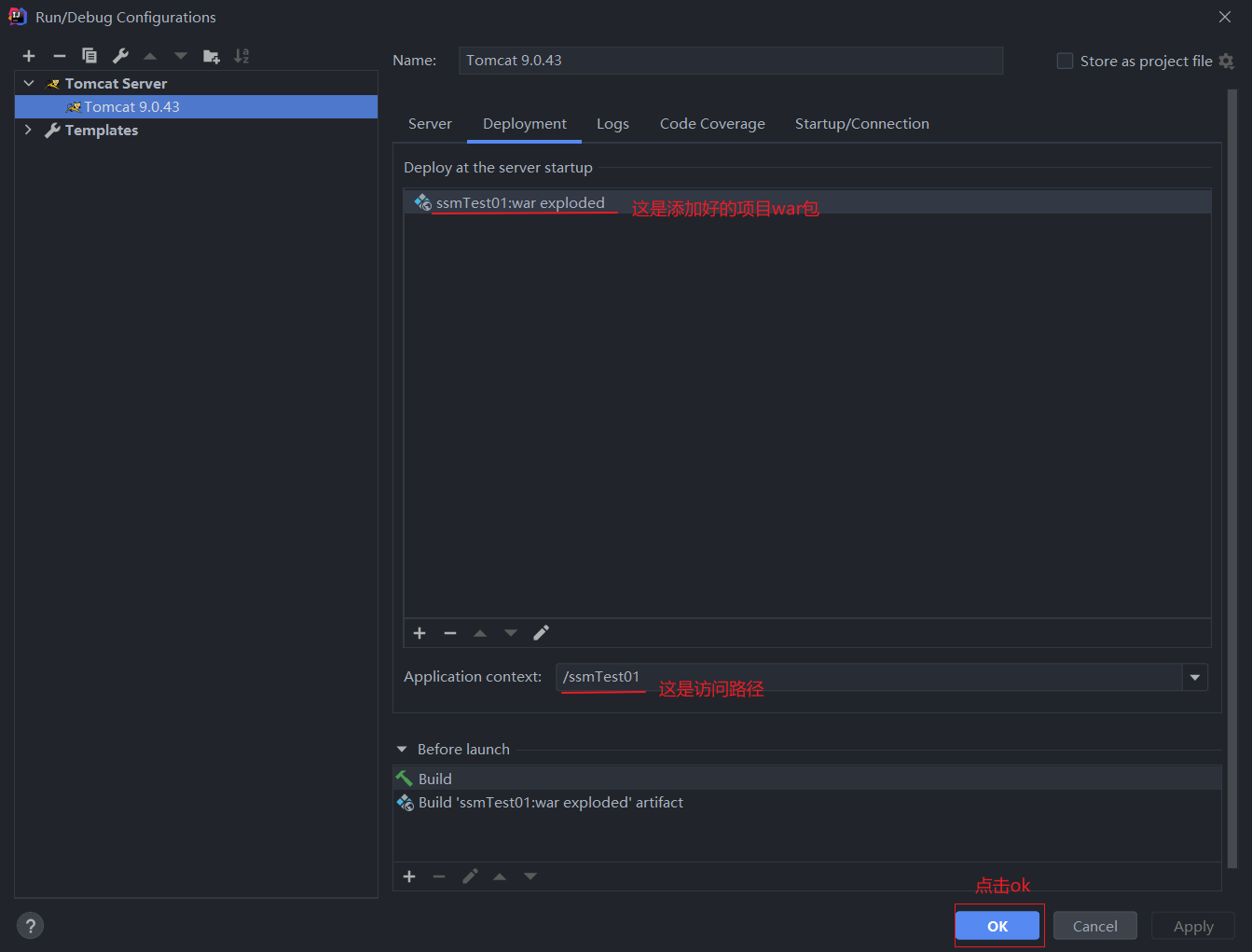Close the Run/Debug Configurations dialog
The width and height of the screenshot is (1252, 952).
(1225, 17)
